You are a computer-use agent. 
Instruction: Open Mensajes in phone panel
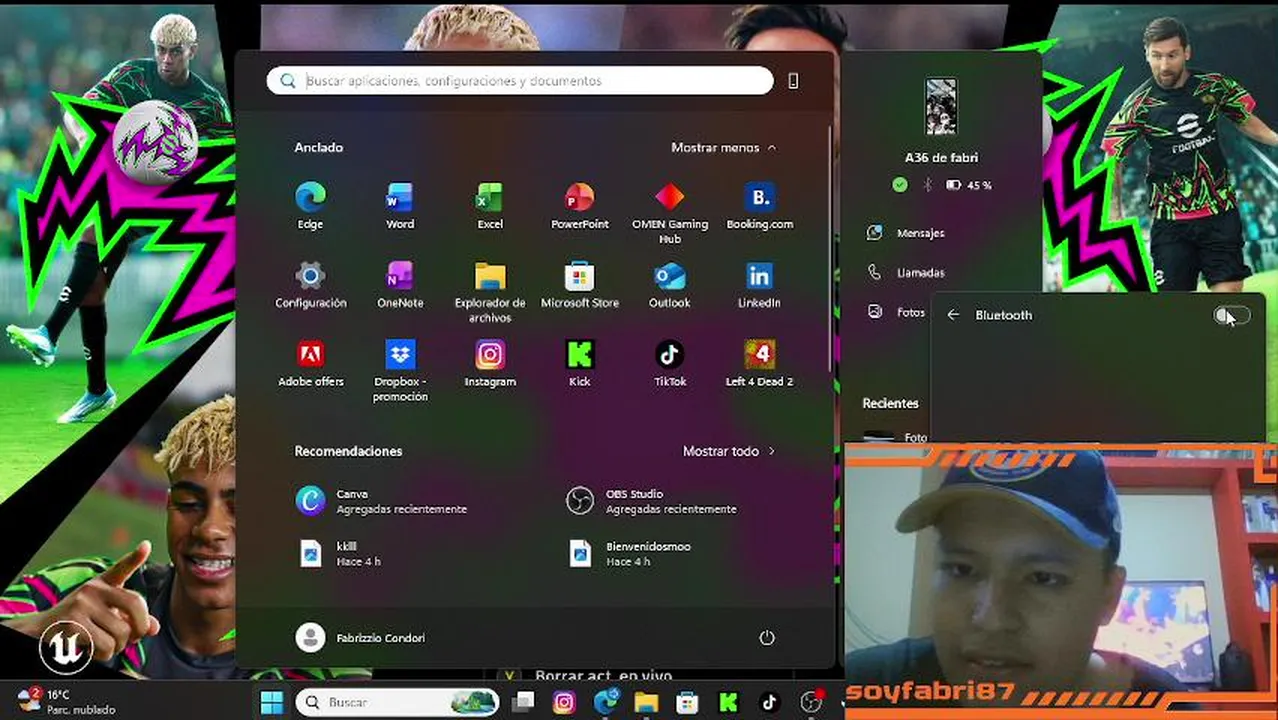[906, 233]
